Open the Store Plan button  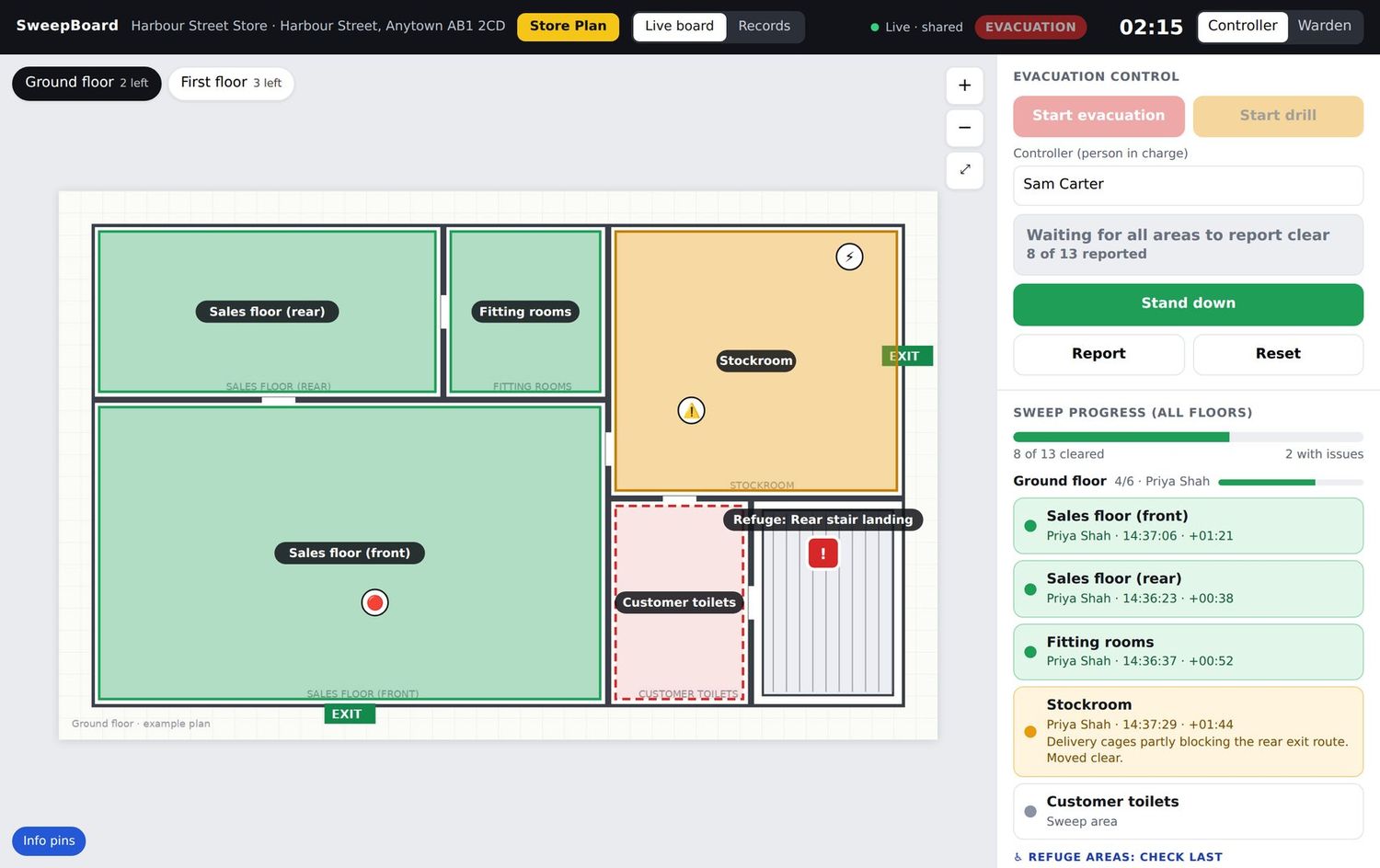coord(568,27)
